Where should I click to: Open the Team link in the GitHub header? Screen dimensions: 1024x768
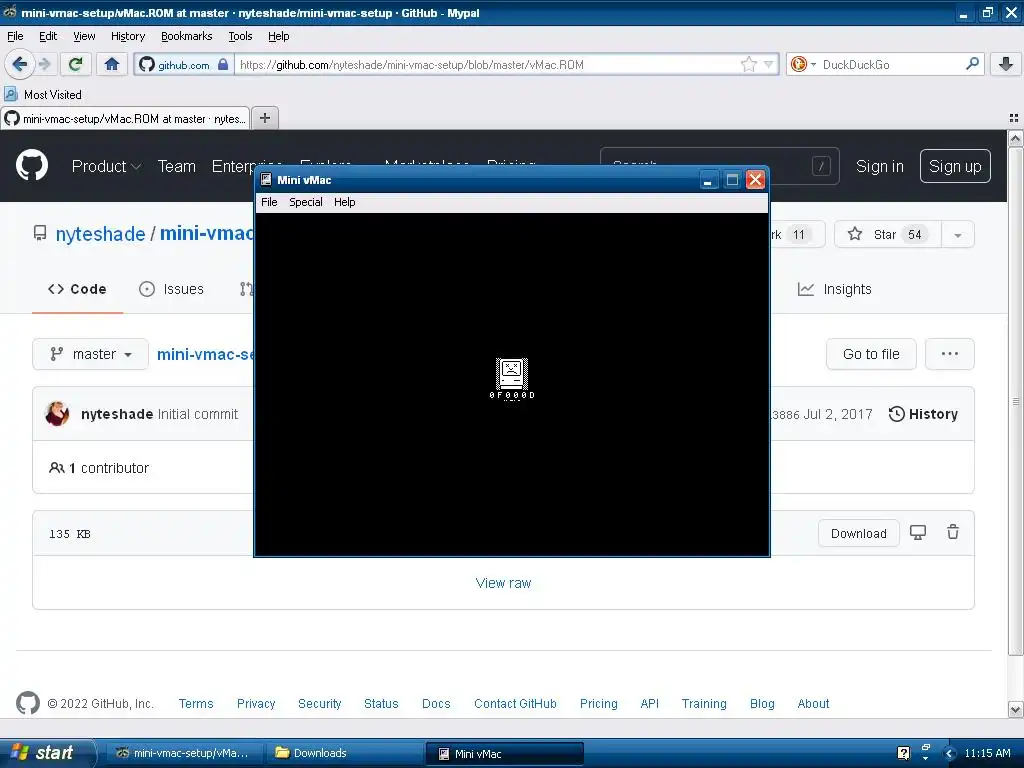point(176,167)
